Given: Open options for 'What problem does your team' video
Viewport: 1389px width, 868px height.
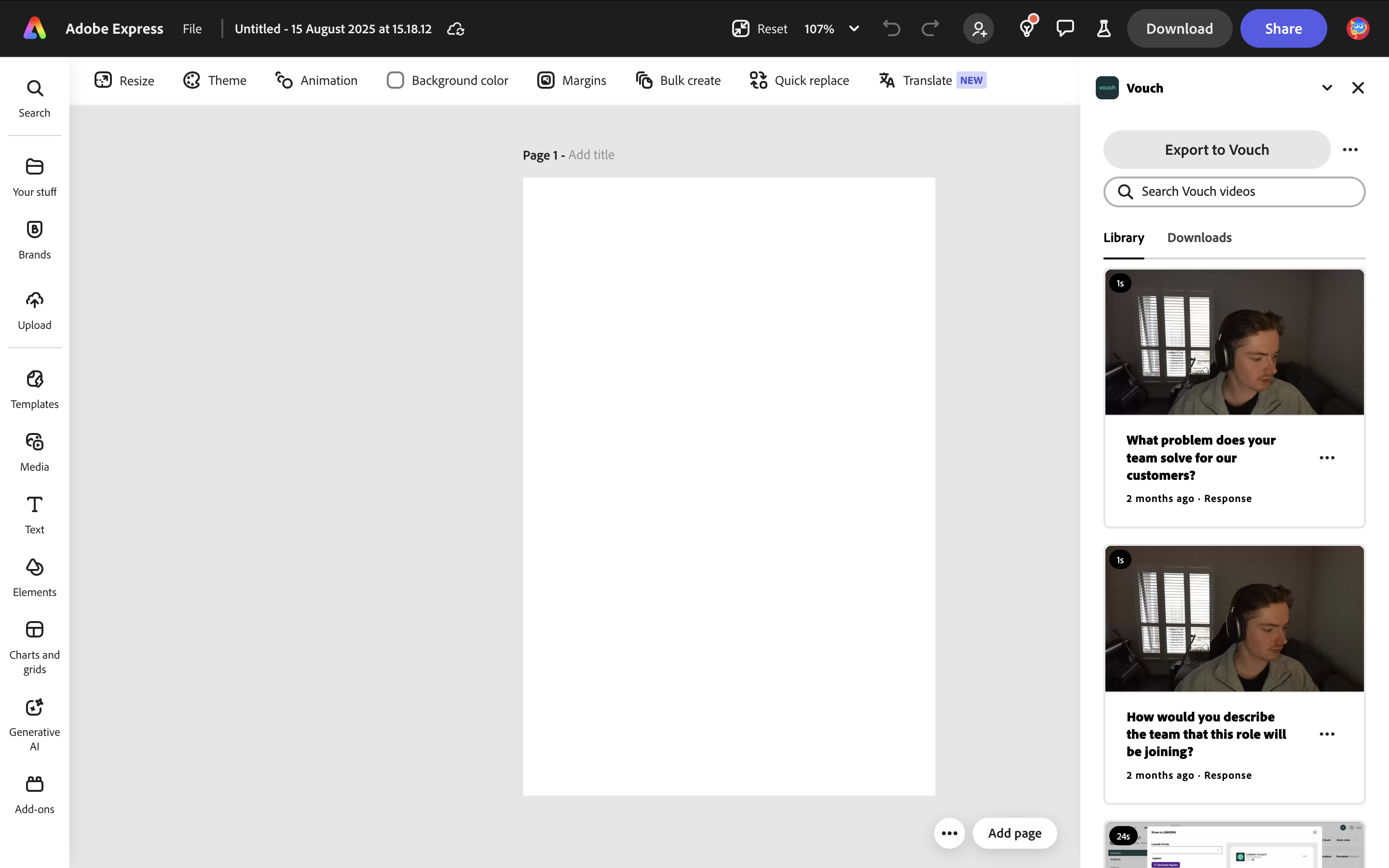Looking at the screenshot, I should tap(1327, 458).
